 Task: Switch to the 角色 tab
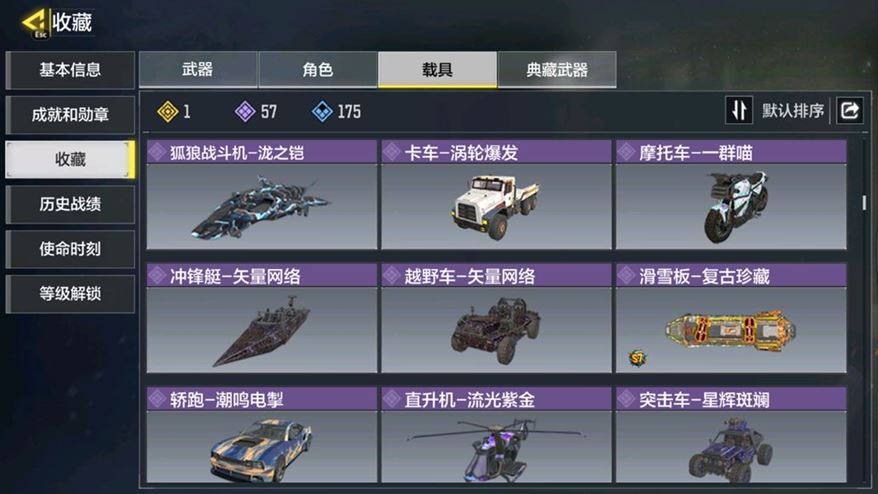317,69
